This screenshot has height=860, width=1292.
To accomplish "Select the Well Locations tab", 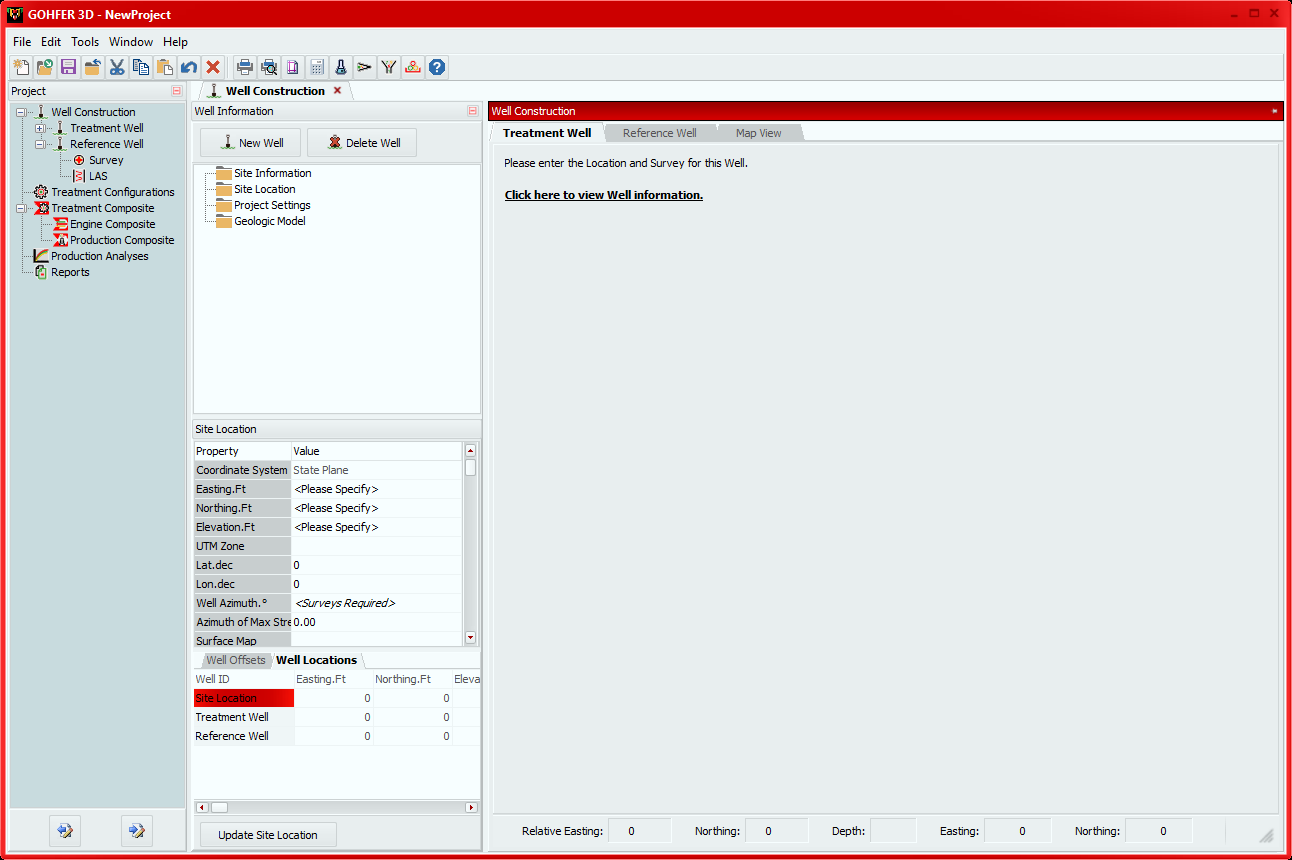I will click(x=316, y=660).
